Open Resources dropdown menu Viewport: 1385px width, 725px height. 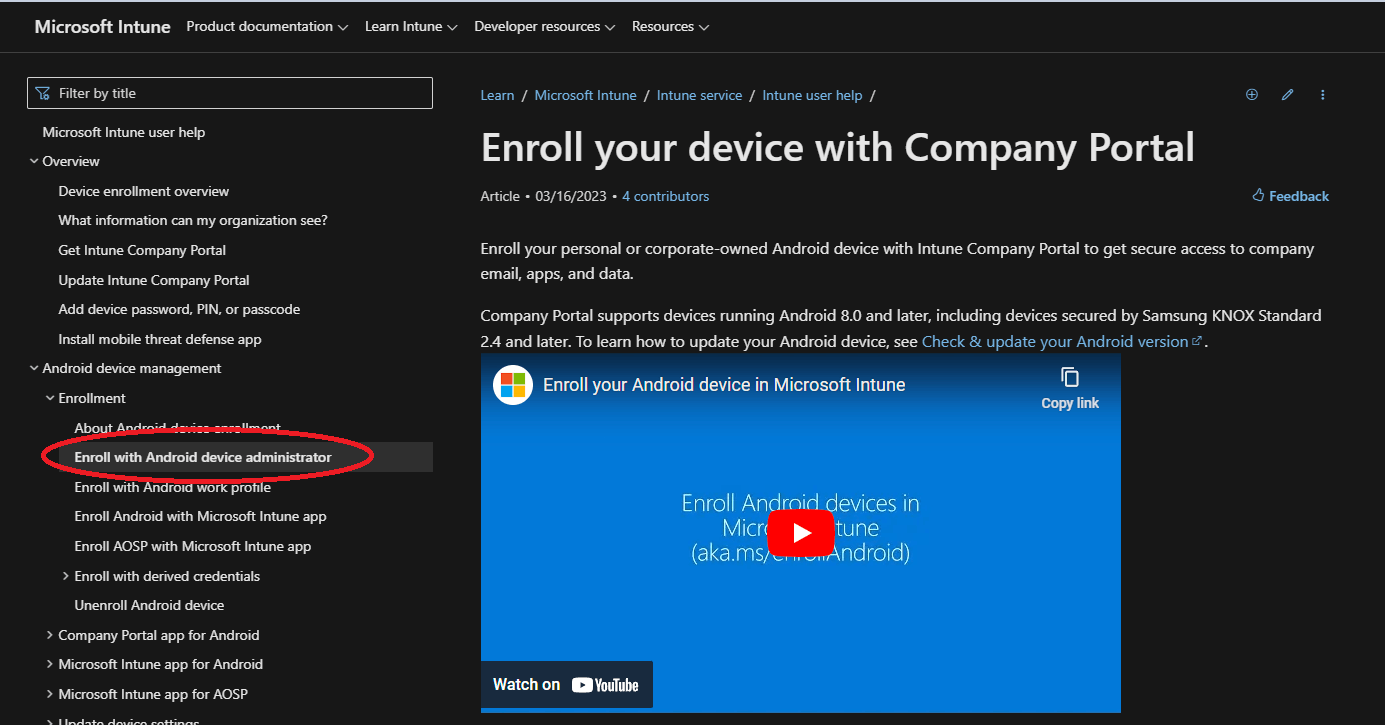(x=670, y=27)
